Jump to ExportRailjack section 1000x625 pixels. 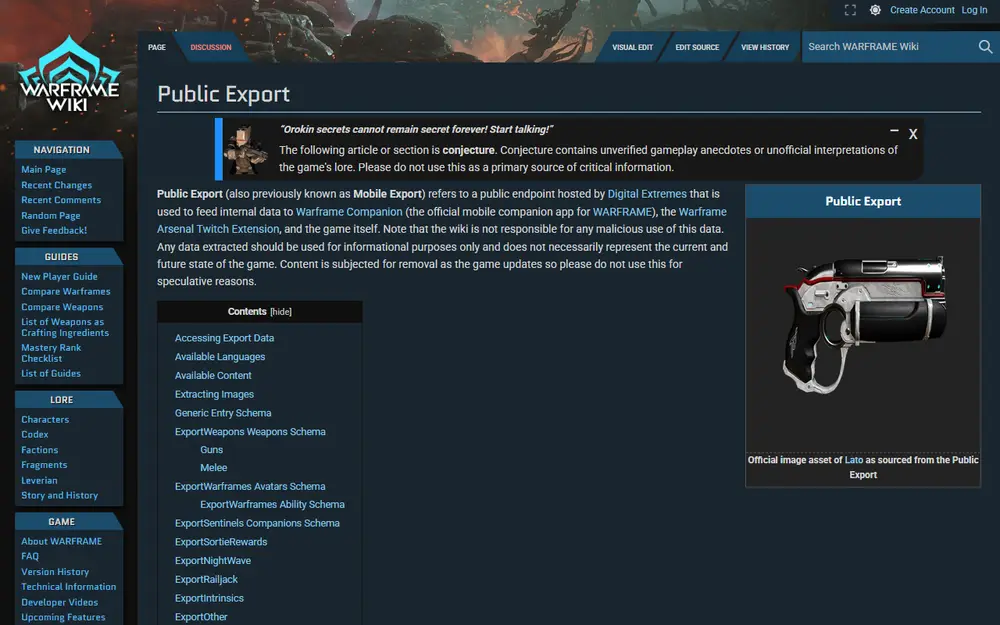(x=206, y=580)
